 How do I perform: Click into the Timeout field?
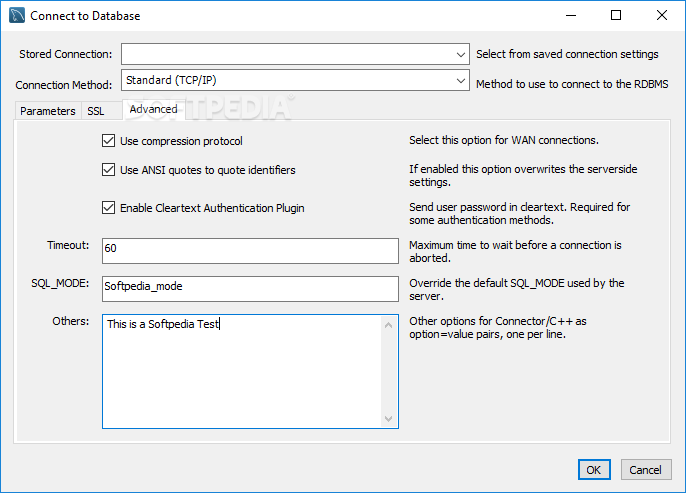[x=250, y=251]
